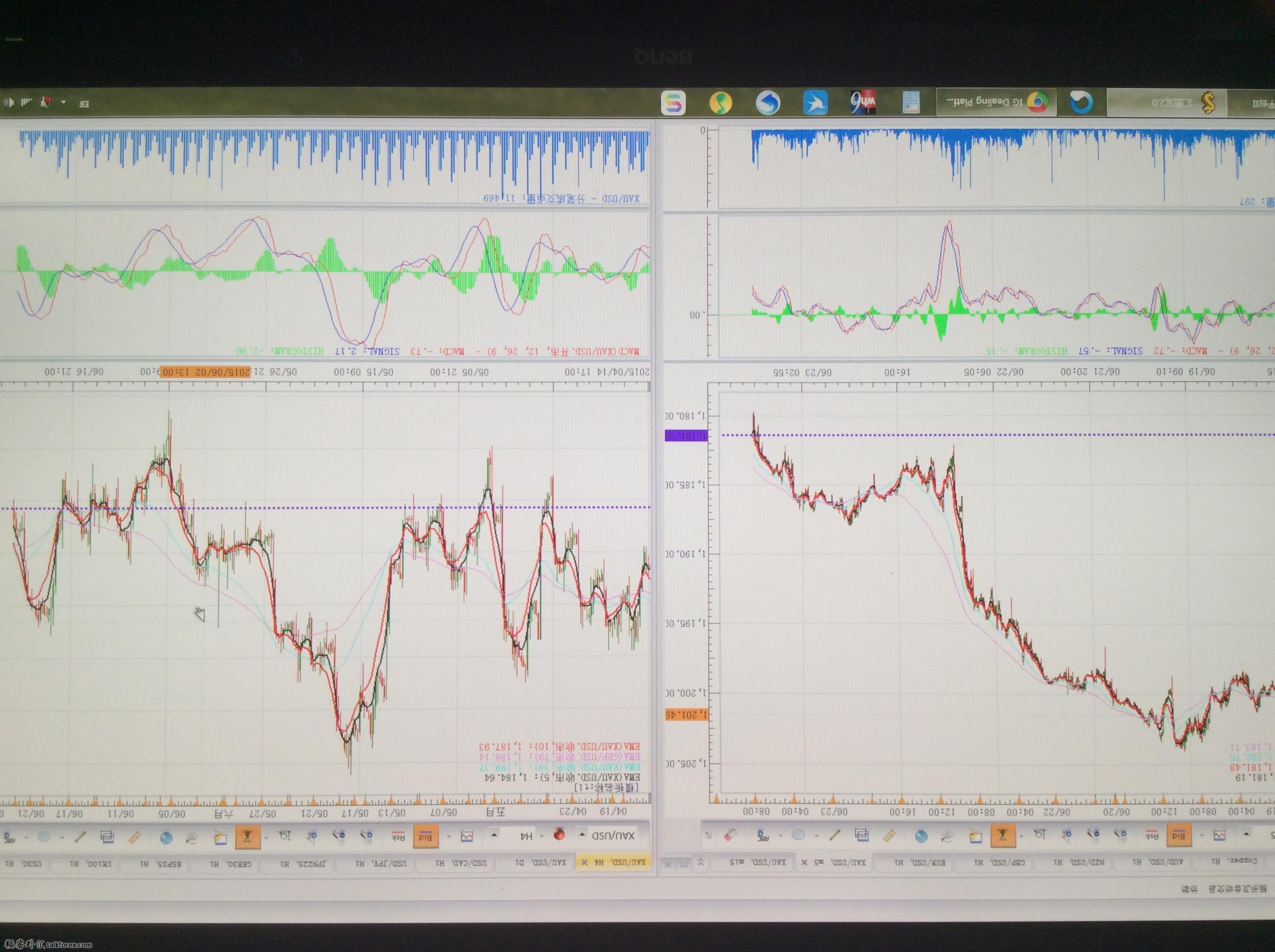Click the globe icon in the H4 chart toolbar
1275x952 pixels.
(166, 838)
